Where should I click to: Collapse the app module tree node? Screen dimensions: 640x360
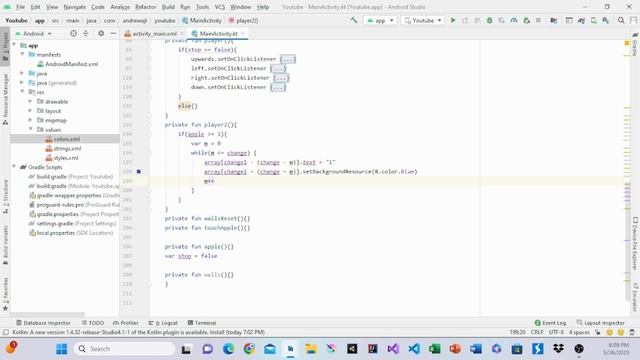pos(15,45)
